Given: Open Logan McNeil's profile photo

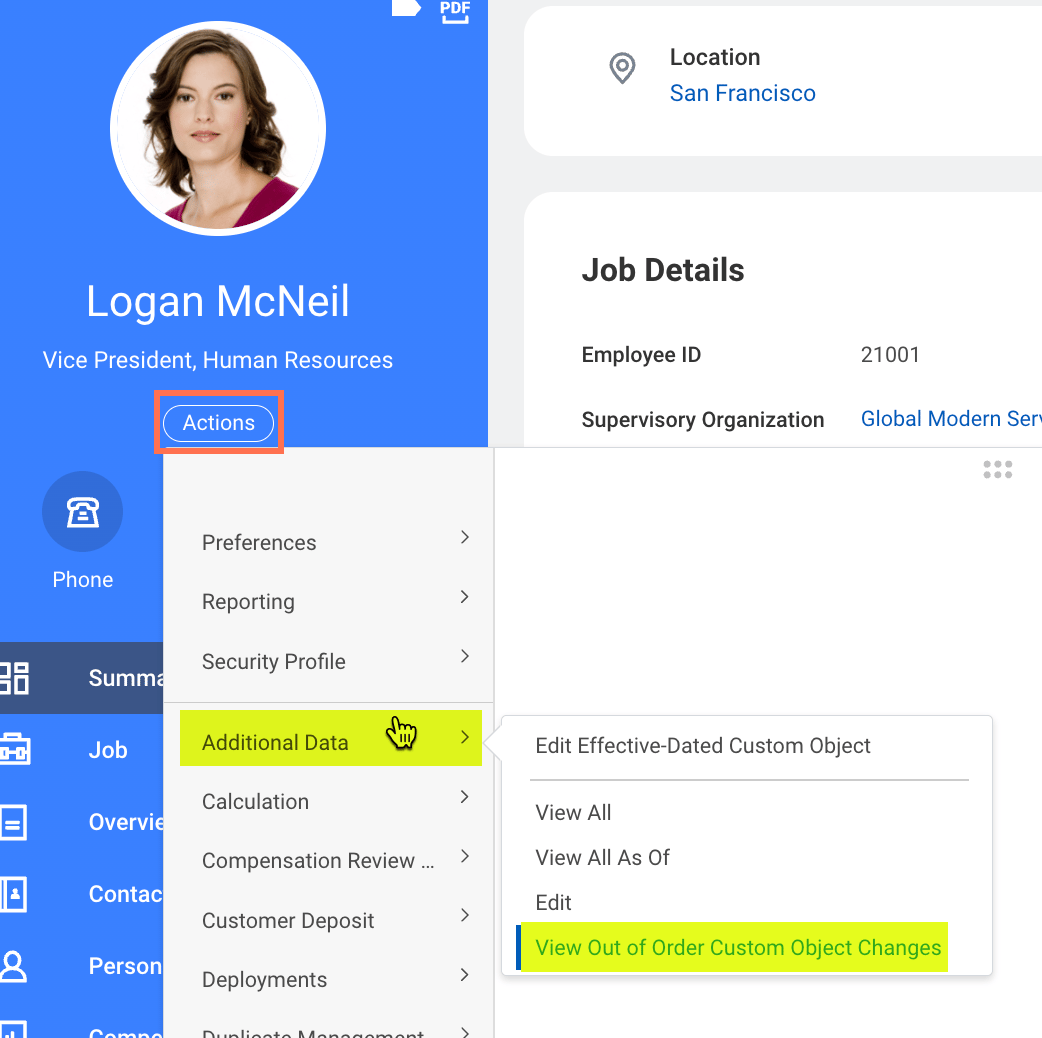Looking at the screenshot, I should pyautogui.click(x=218, y=128).
